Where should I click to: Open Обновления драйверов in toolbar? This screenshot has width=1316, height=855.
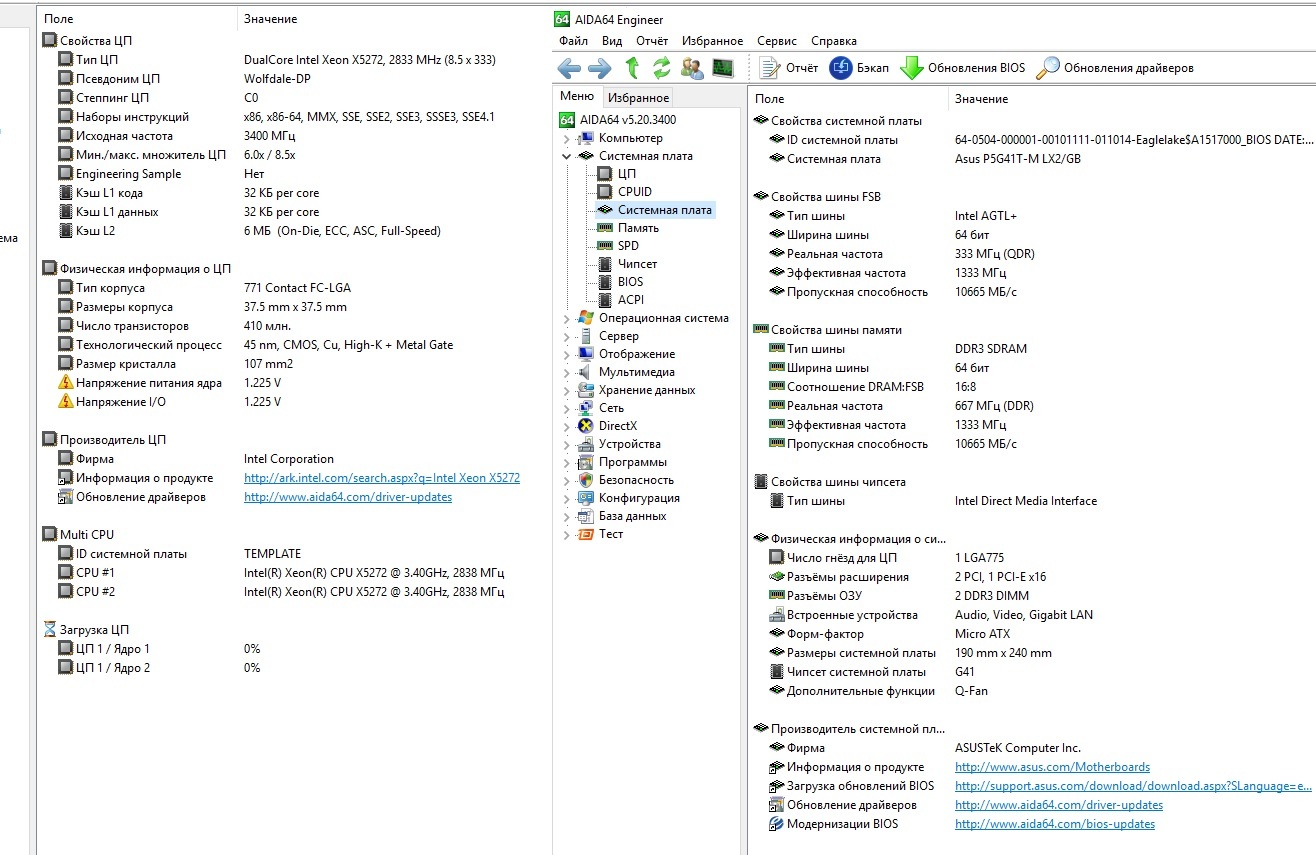coord(1115,68)
